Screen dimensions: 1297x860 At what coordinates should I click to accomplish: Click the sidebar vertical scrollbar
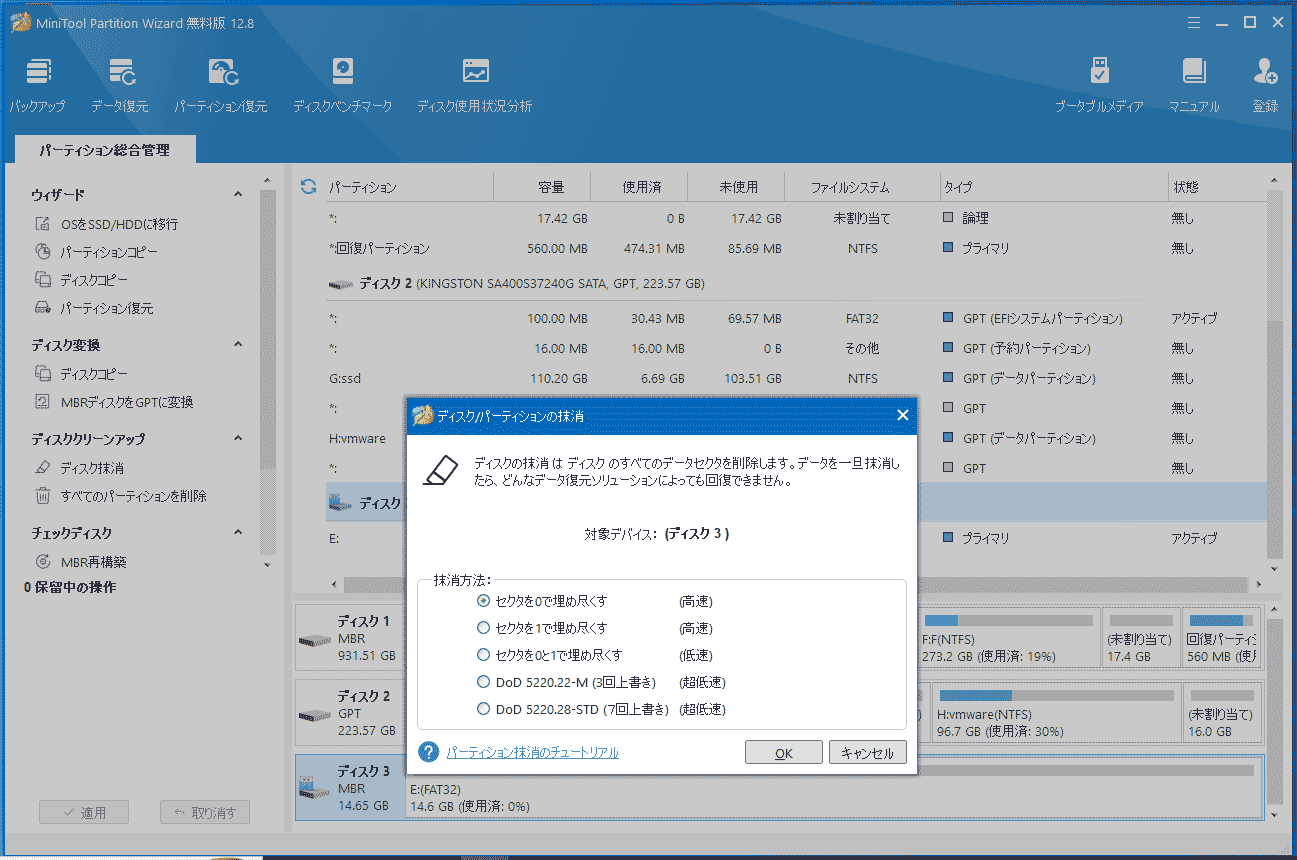click(266, 330)
